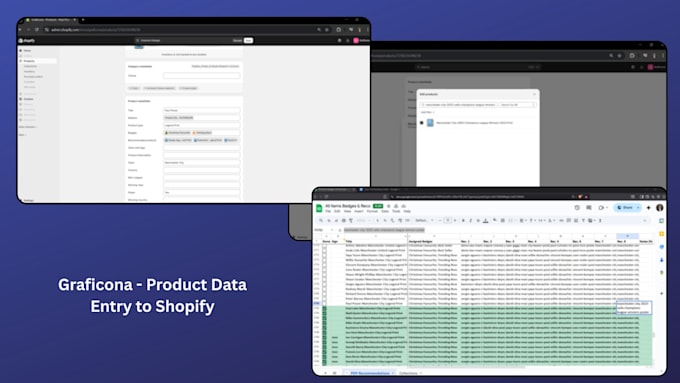Click Add filter in the products dialog
680x383 pixels.
tap(427, 112)
